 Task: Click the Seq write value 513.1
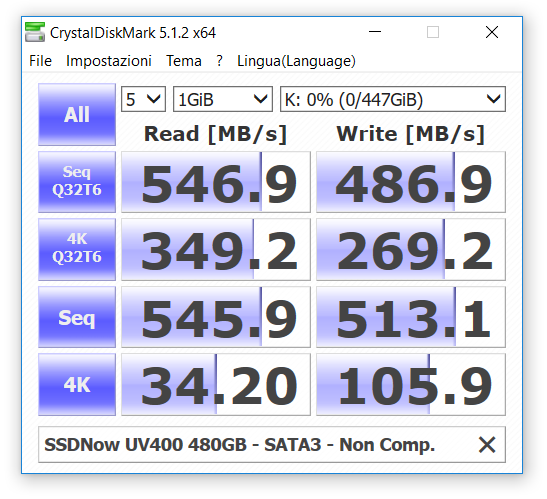point(411,317)
